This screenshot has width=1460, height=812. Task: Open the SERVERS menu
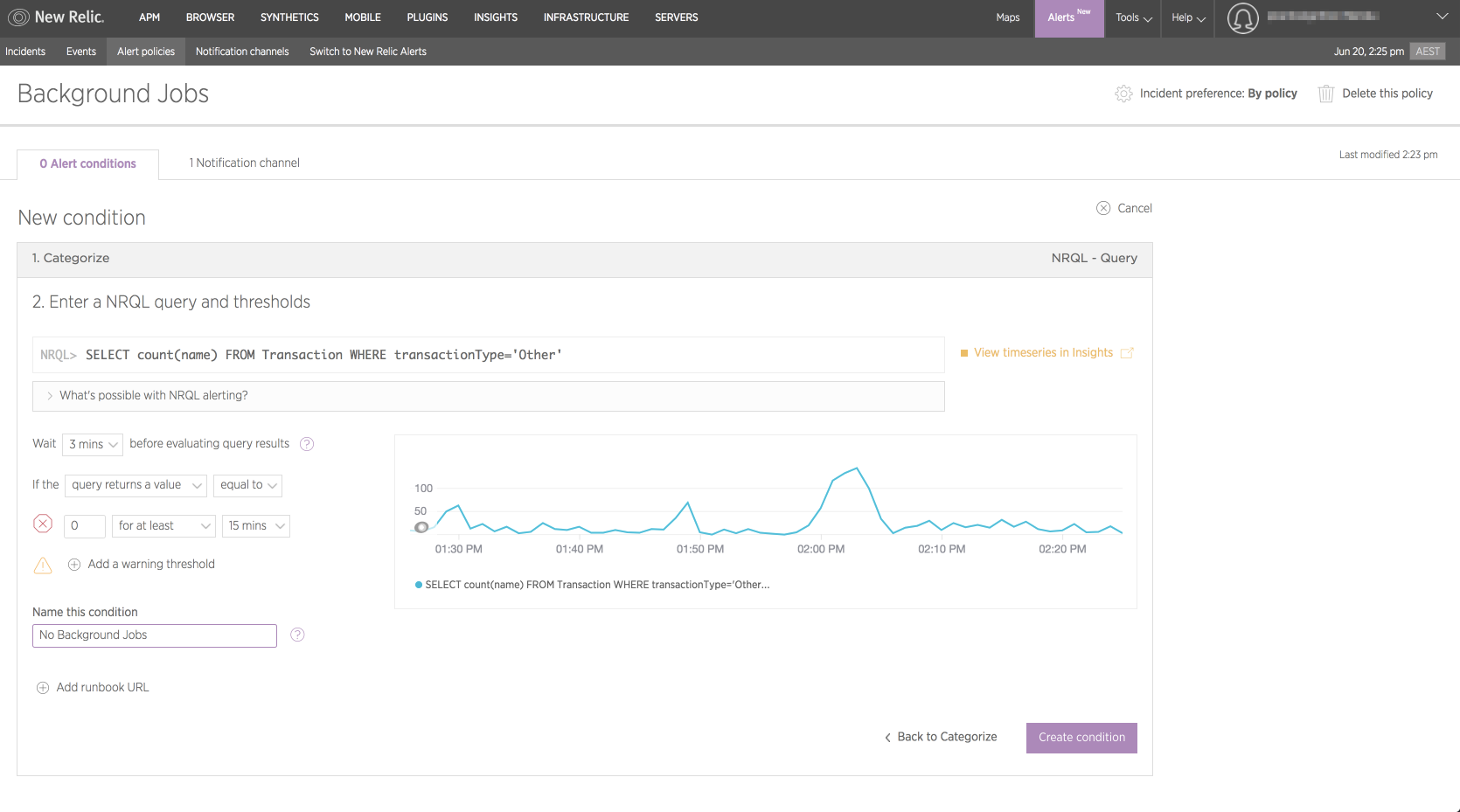(x=677, y=17)
